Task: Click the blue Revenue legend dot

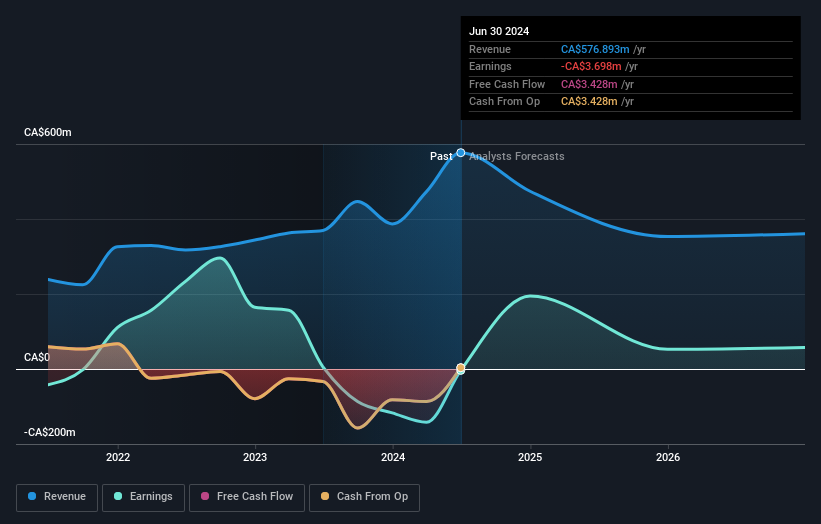Action: (x=32, y=496)
